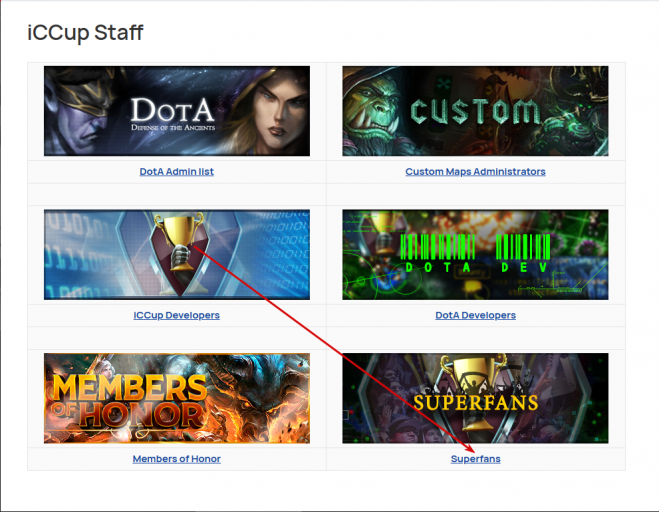Viewport: 659px width, 512px height.
Task: Select the DotA Defense of the Ancients banner
Action: coord(177,111)
